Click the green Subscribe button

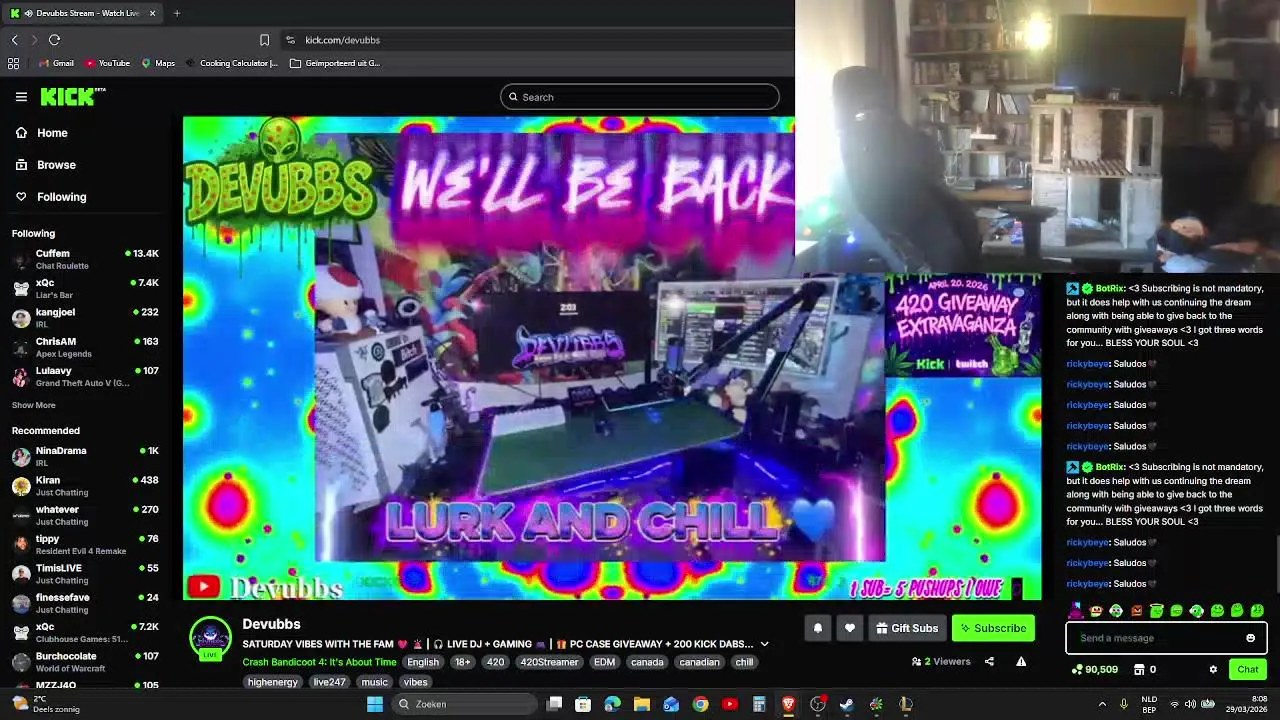993,628
